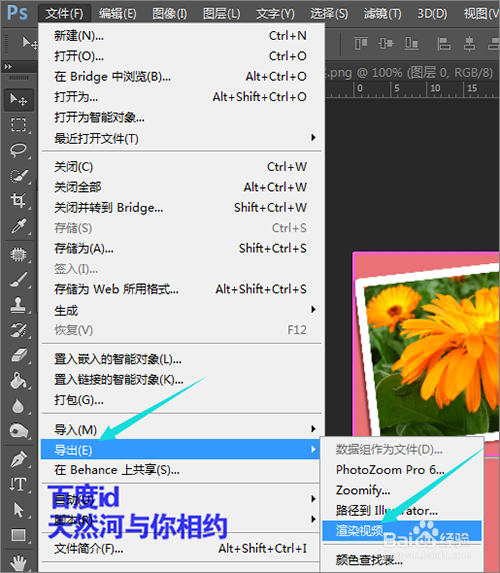This screenshot has width=500, height=573.
Task: Open the 编辑(E) menu
Action: point(117,14)
